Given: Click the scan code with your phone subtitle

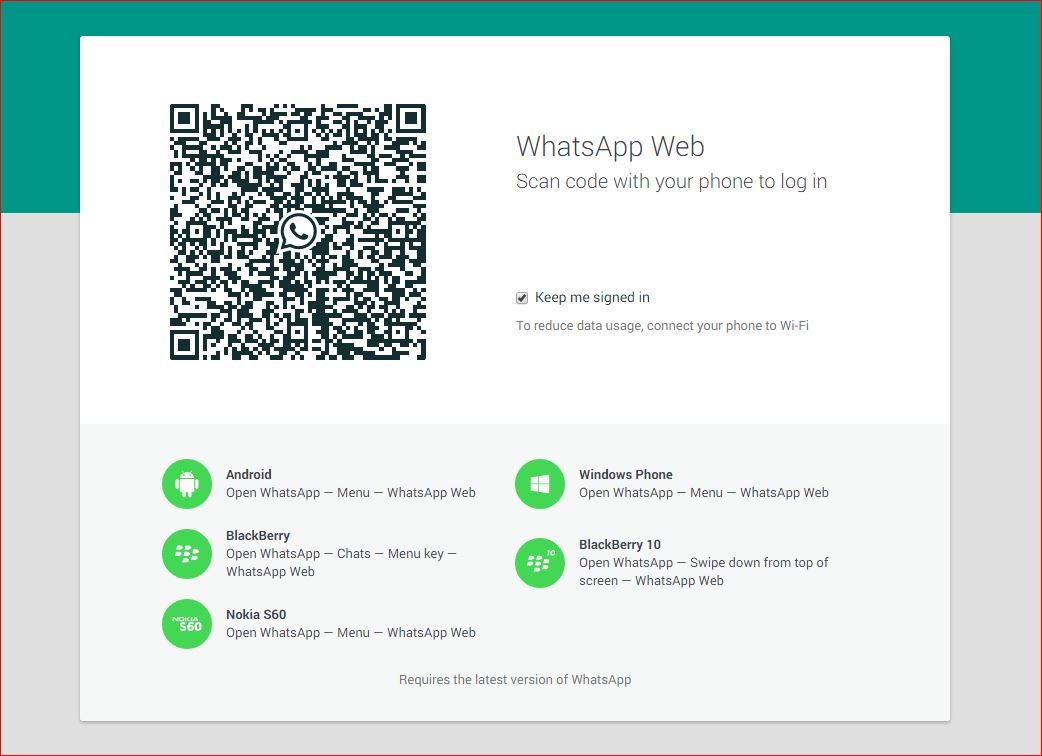Looking at the screenshot, I should (671, 181).
